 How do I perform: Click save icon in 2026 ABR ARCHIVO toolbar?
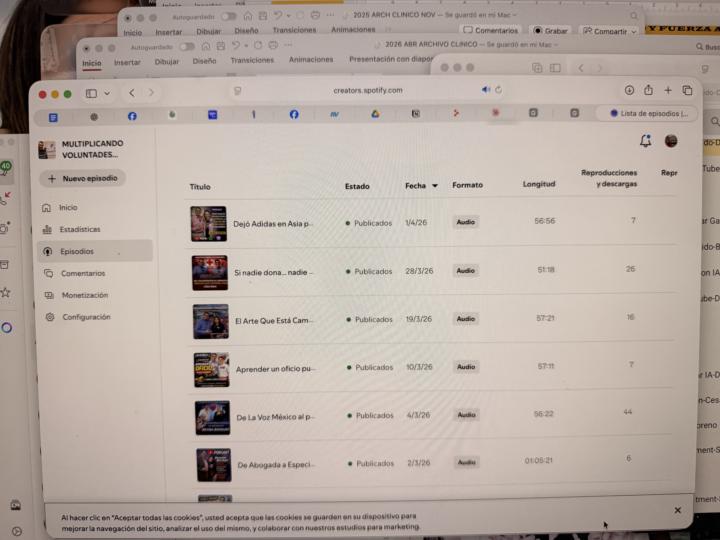pos(221,46)
